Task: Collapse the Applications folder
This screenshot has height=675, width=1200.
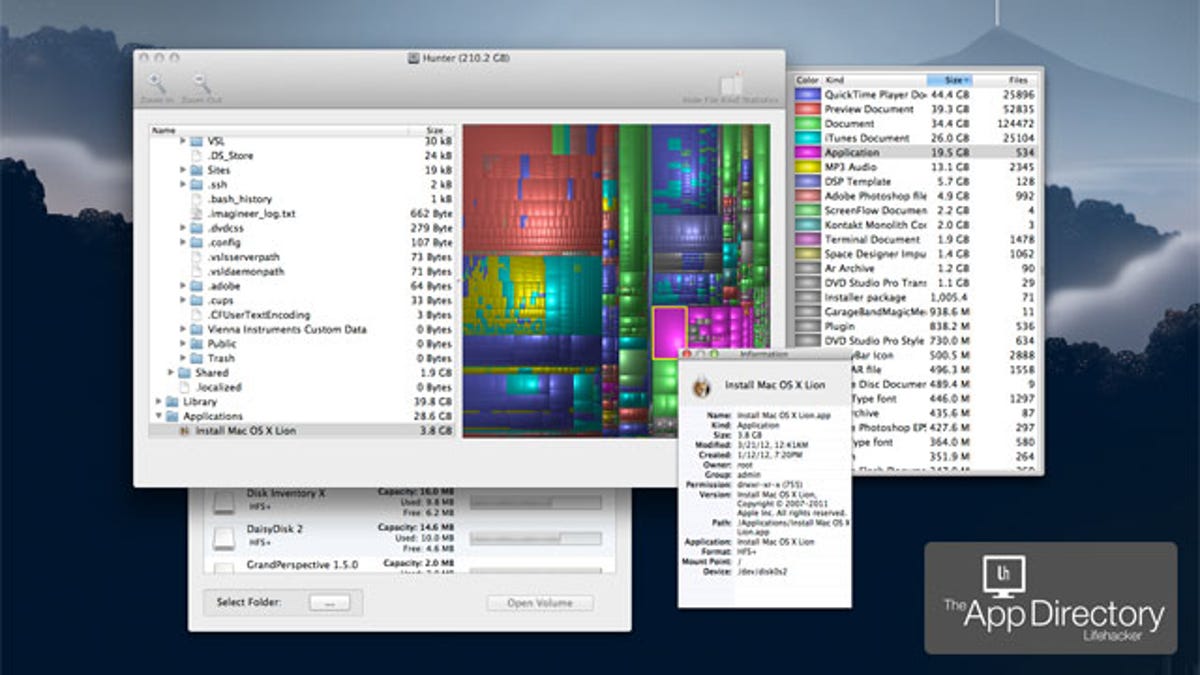Action: tap(159, 416)
